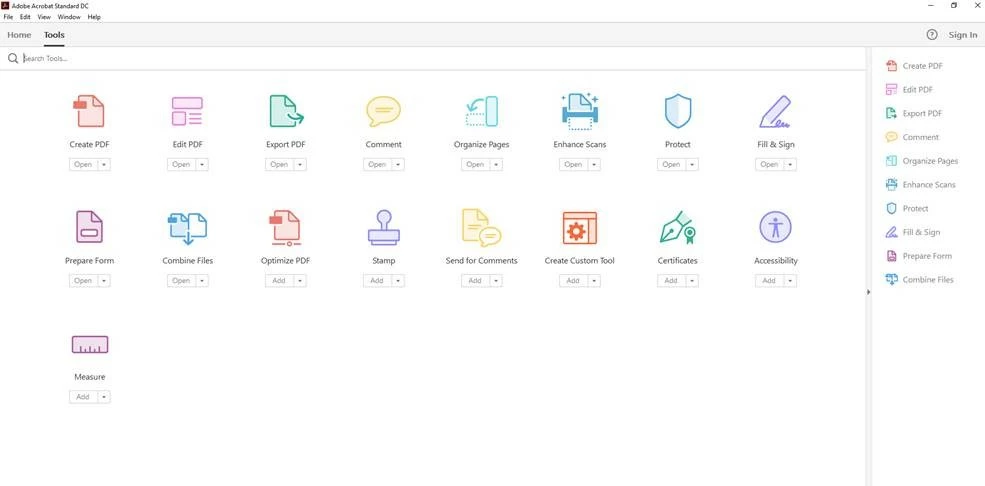The height and width of the screenshot is (486, 985).
Task: Click Add button under Create Custom Tool
Action: 573,281
